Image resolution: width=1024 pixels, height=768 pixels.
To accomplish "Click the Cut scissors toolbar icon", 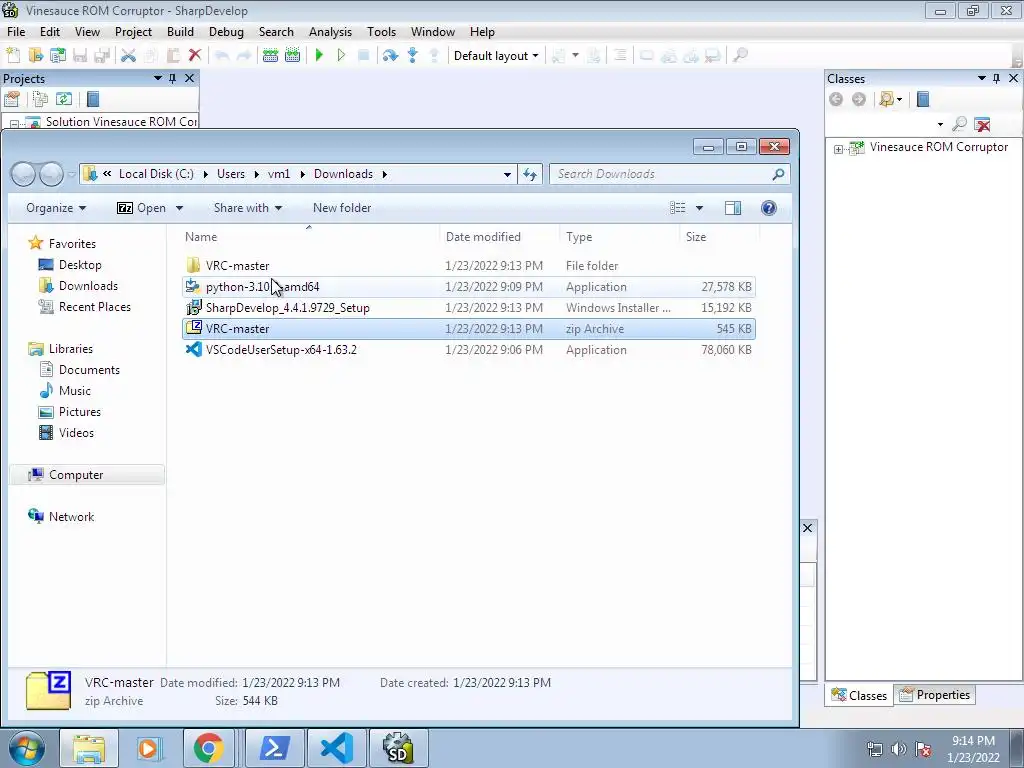I will point(129,56).
